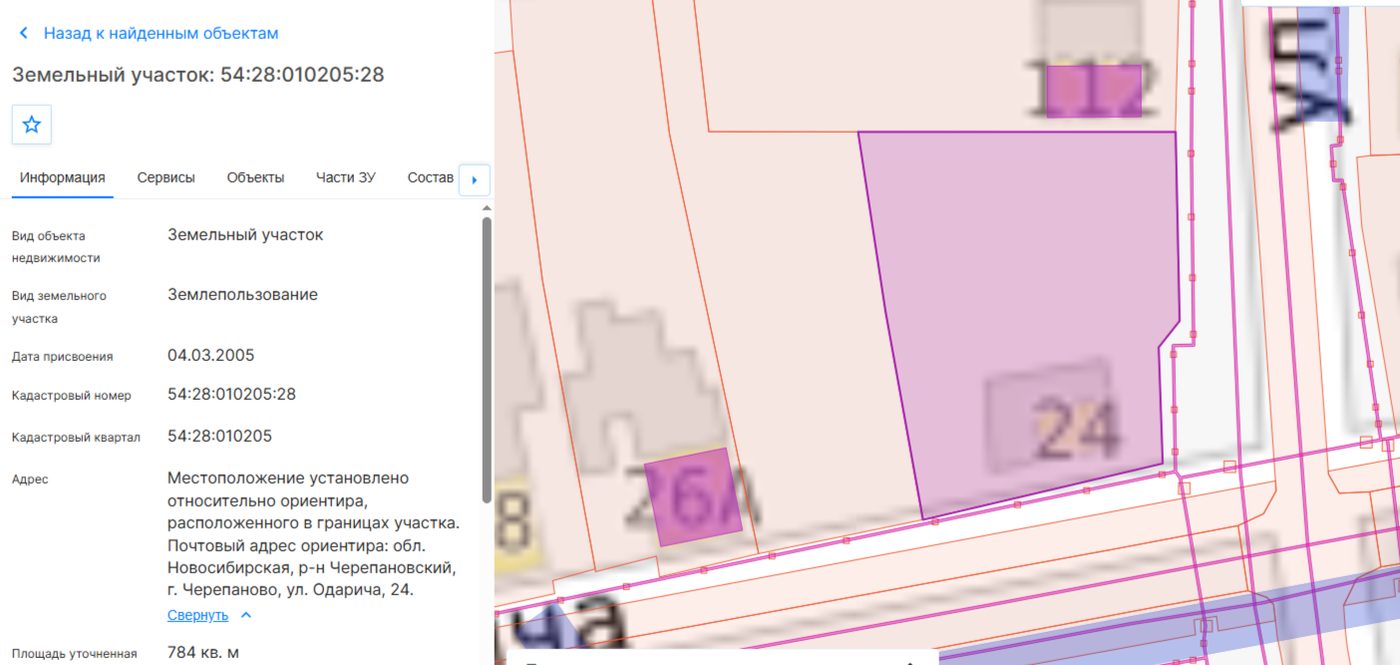Click the purple square near label 17

[1094, 91]
